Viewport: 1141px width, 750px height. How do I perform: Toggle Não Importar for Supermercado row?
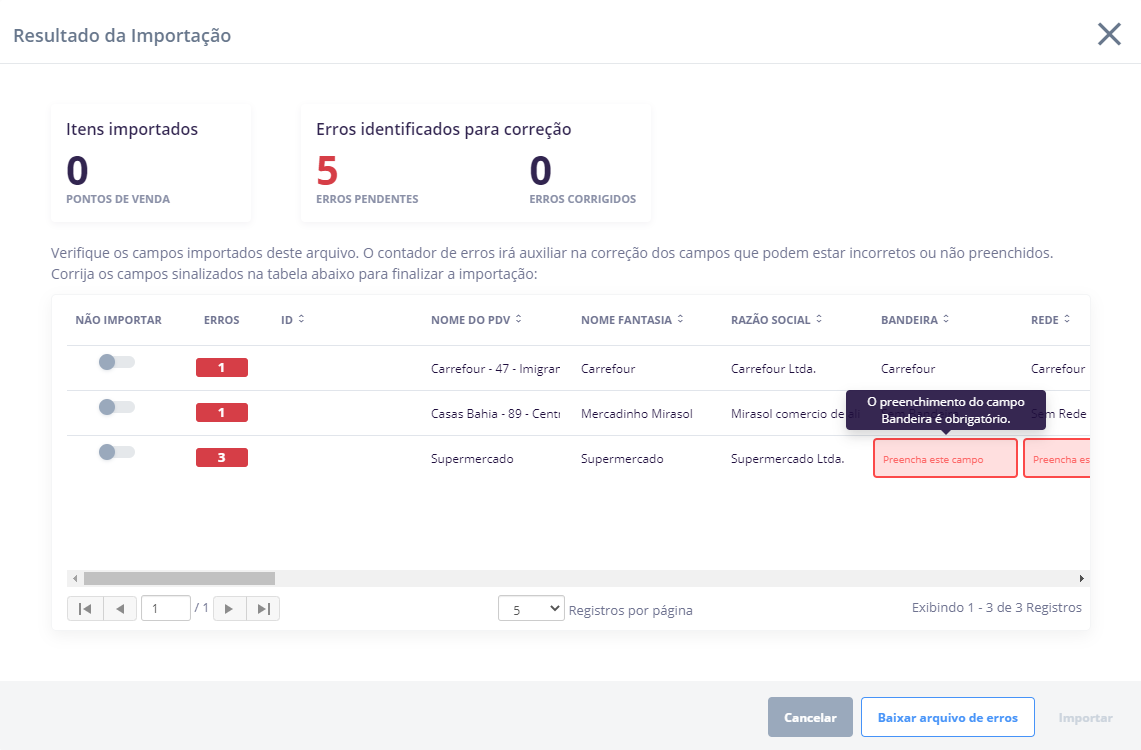[x=116, y=452]
